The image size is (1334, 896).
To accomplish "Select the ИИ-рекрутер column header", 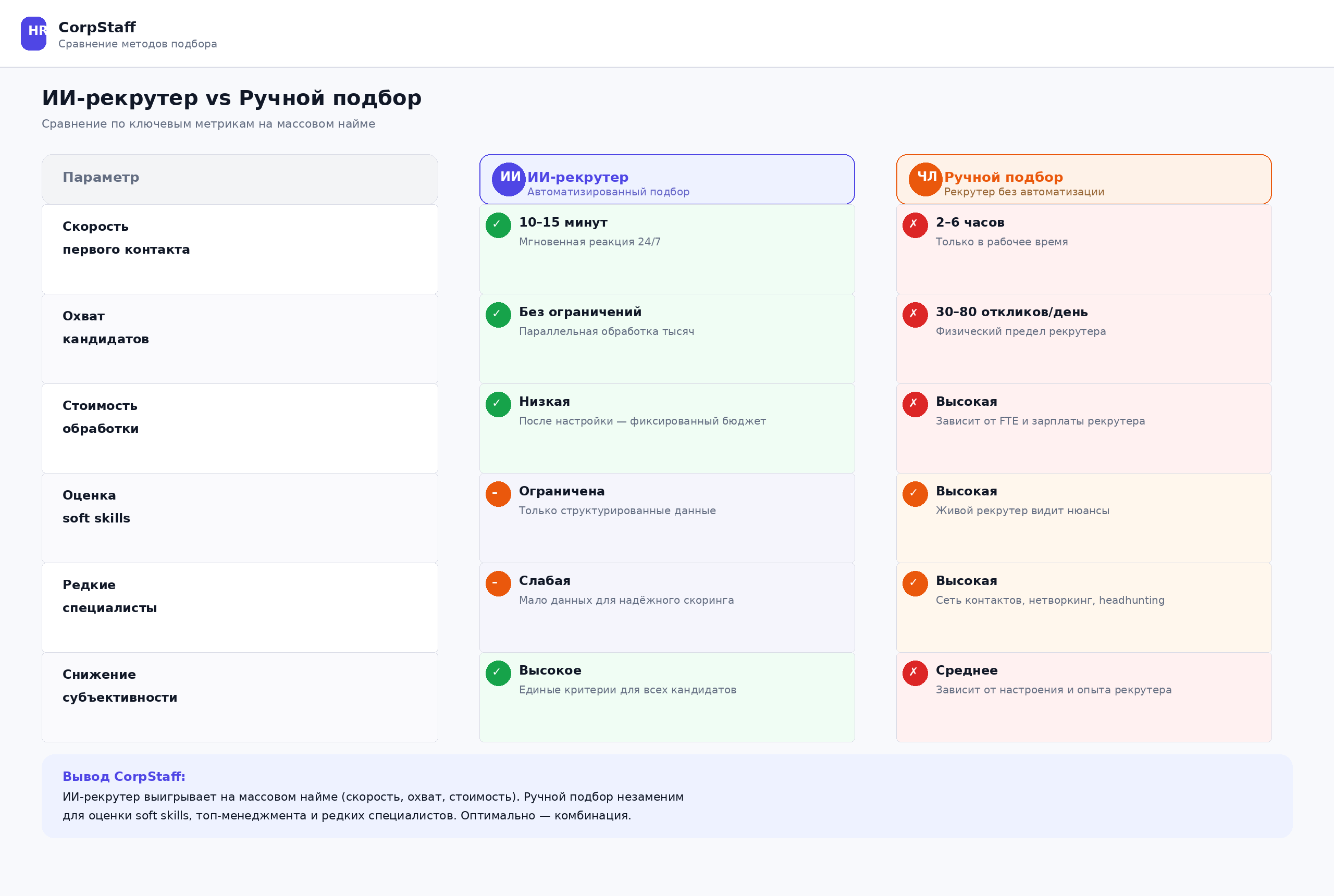I will point(667,179).
